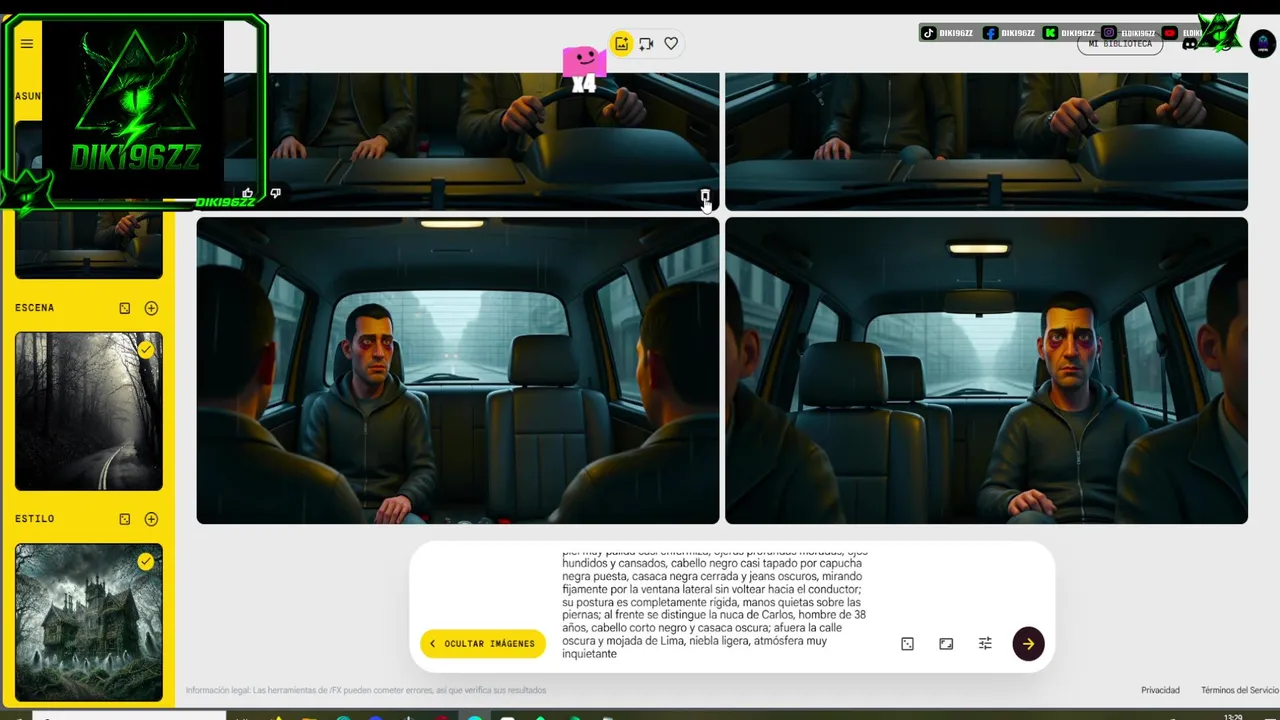Give thumbs up to the generated image
This screenshot has height=720, width=1280.
tap(248, 193)
